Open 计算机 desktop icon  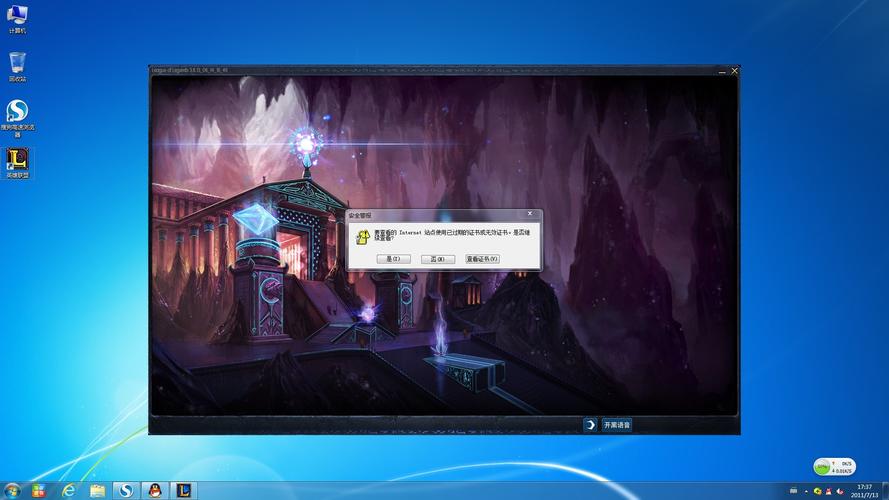pos(17,16)
